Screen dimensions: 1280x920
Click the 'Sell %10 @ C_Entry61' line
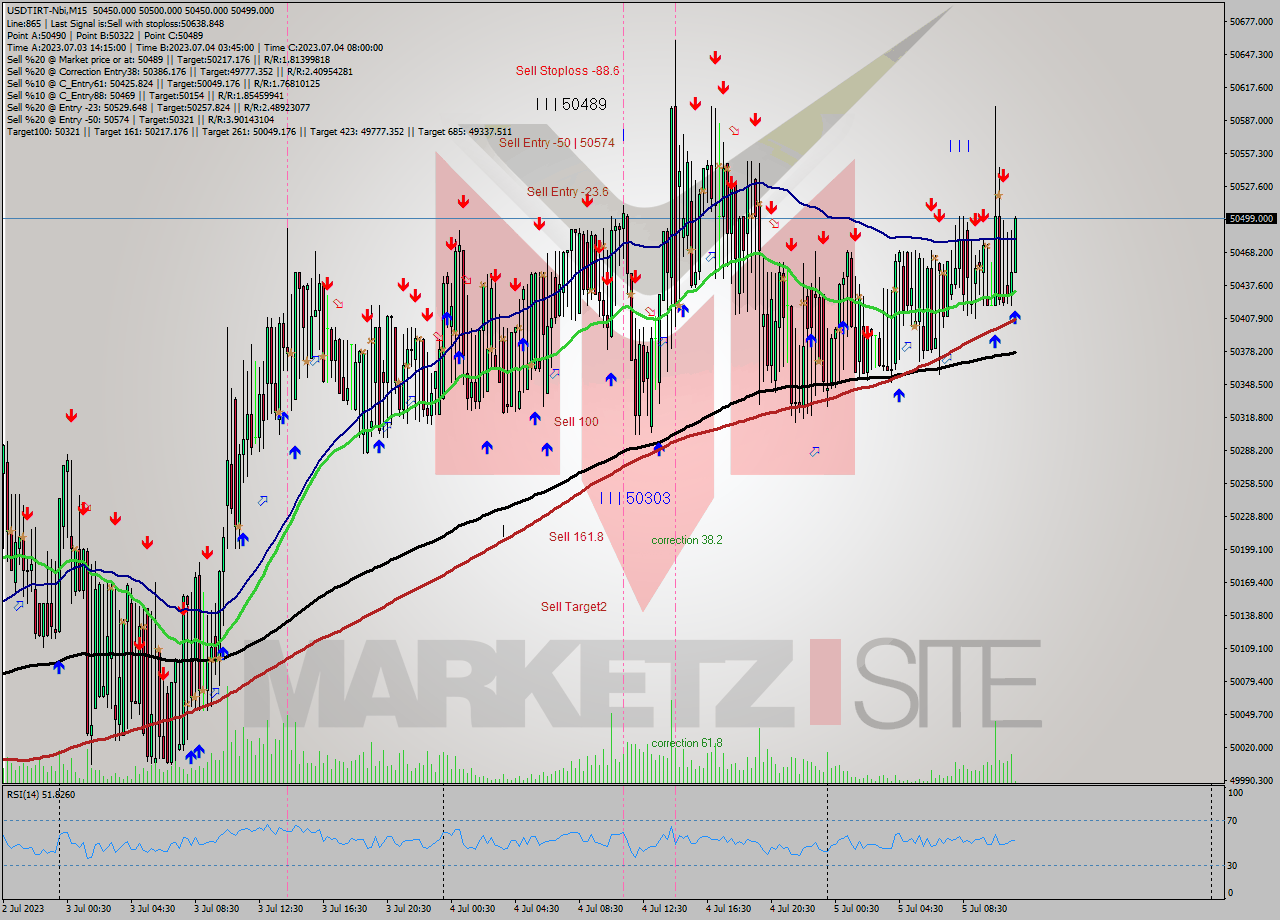coord(163,83)
